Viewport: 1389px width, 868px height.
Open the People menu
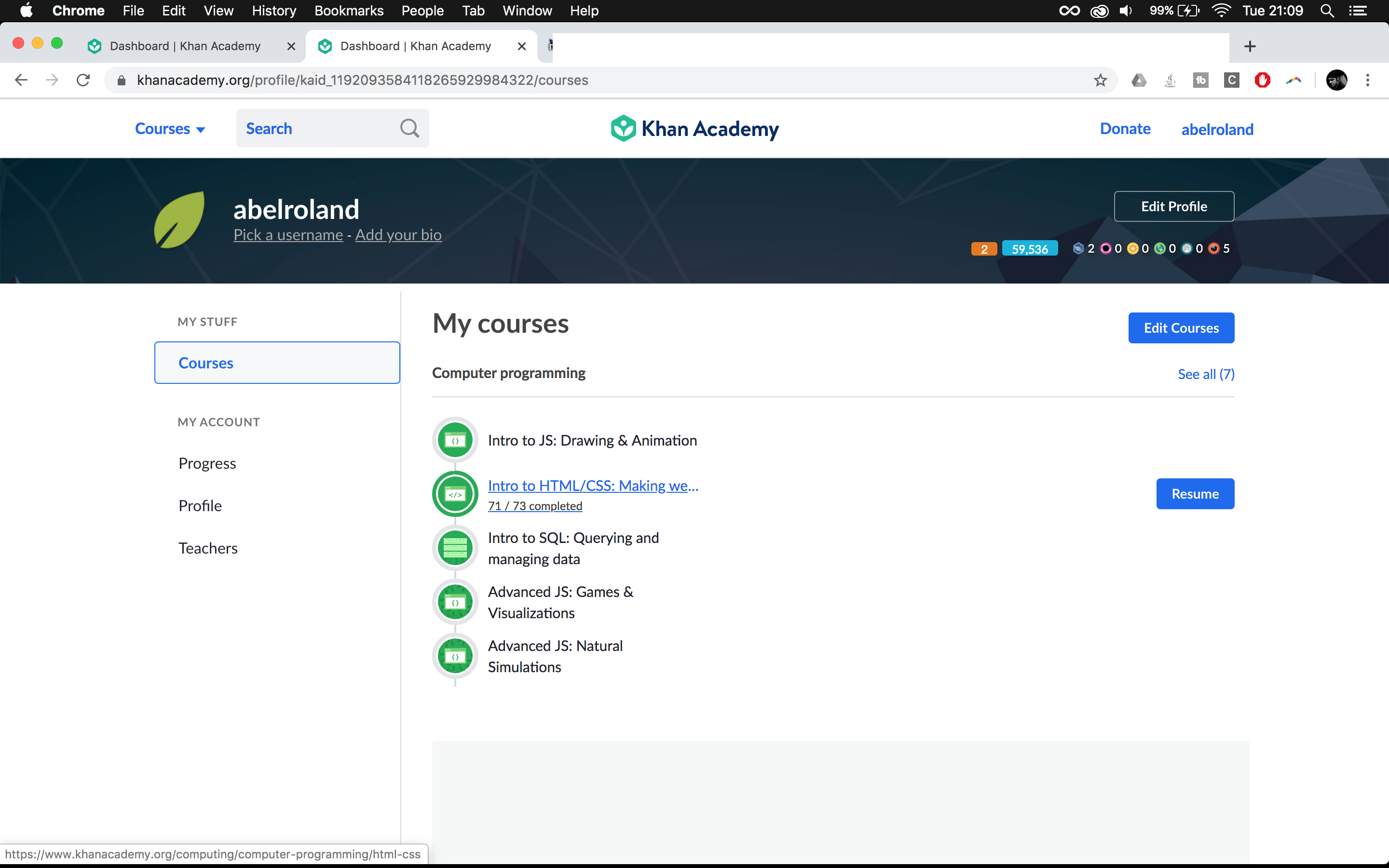(422, 11)
